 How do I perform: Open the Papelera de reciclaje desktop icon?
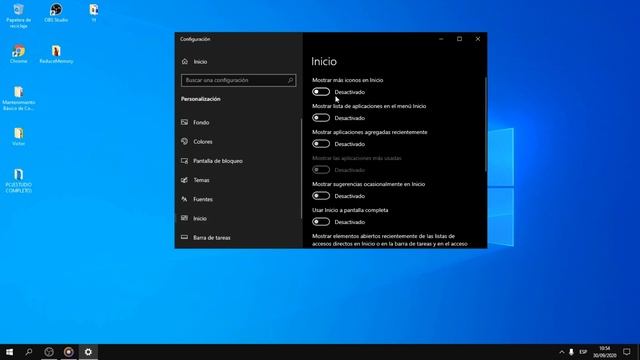tap(18, 16)
